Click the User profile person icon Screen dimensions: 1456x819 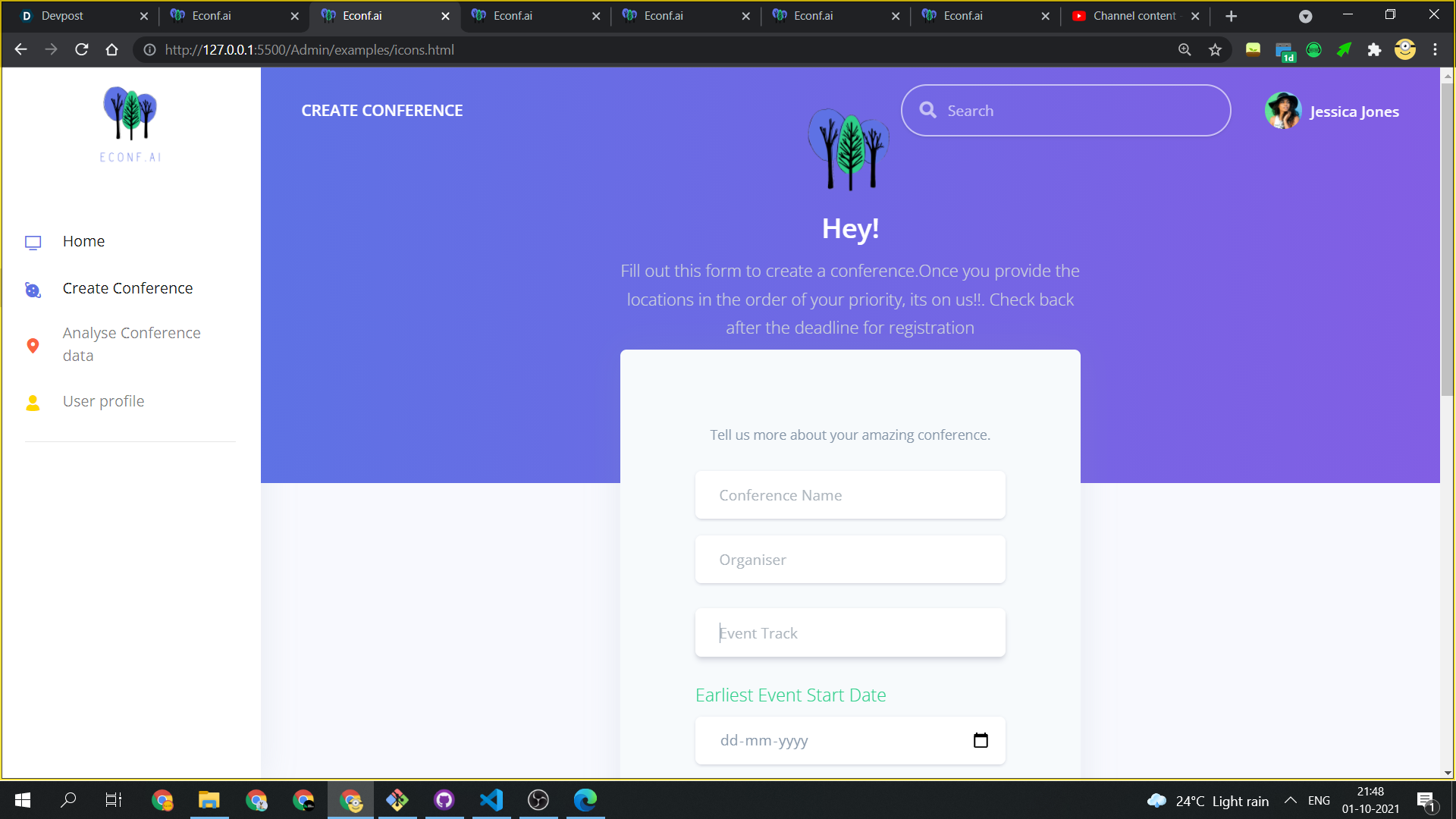click(33, 403)
